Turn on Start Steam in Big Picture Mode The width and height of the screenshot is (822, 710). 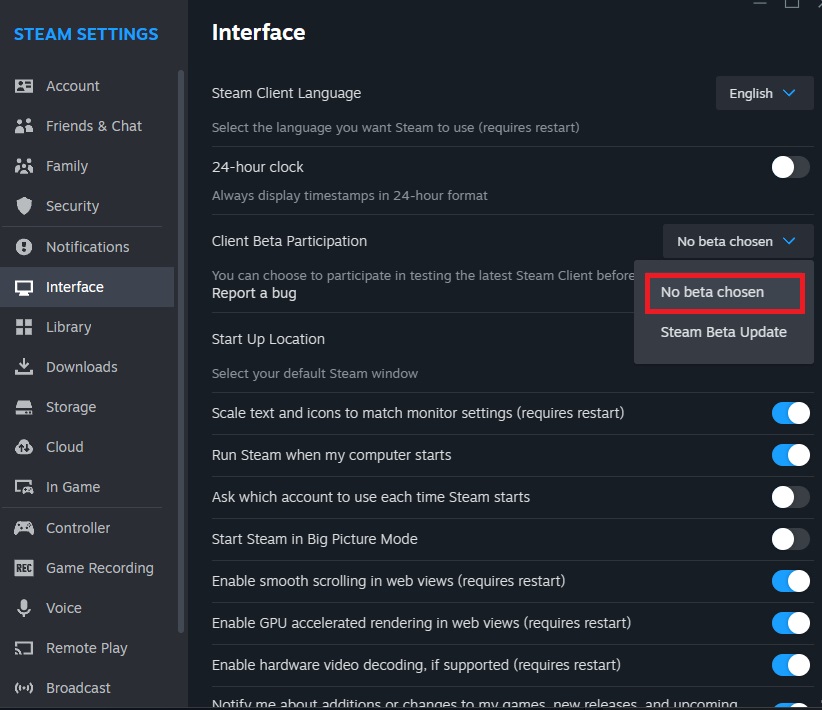tap(790, 539)
